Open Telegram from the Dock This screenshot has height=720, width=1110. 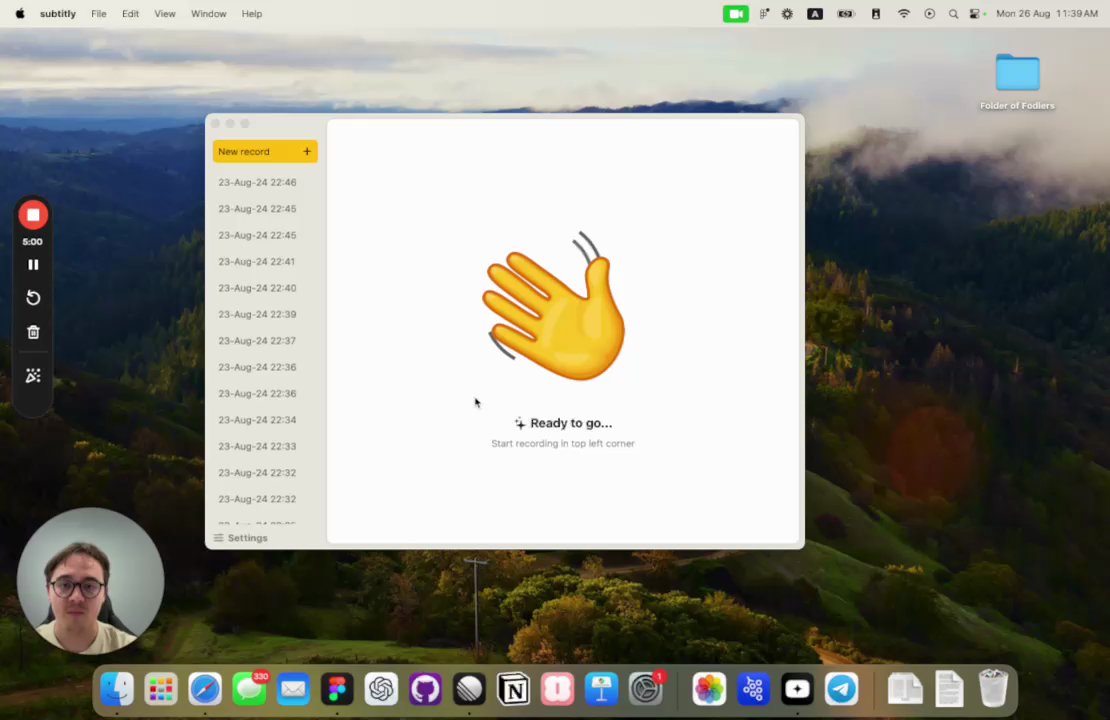(x=842, y=689)
